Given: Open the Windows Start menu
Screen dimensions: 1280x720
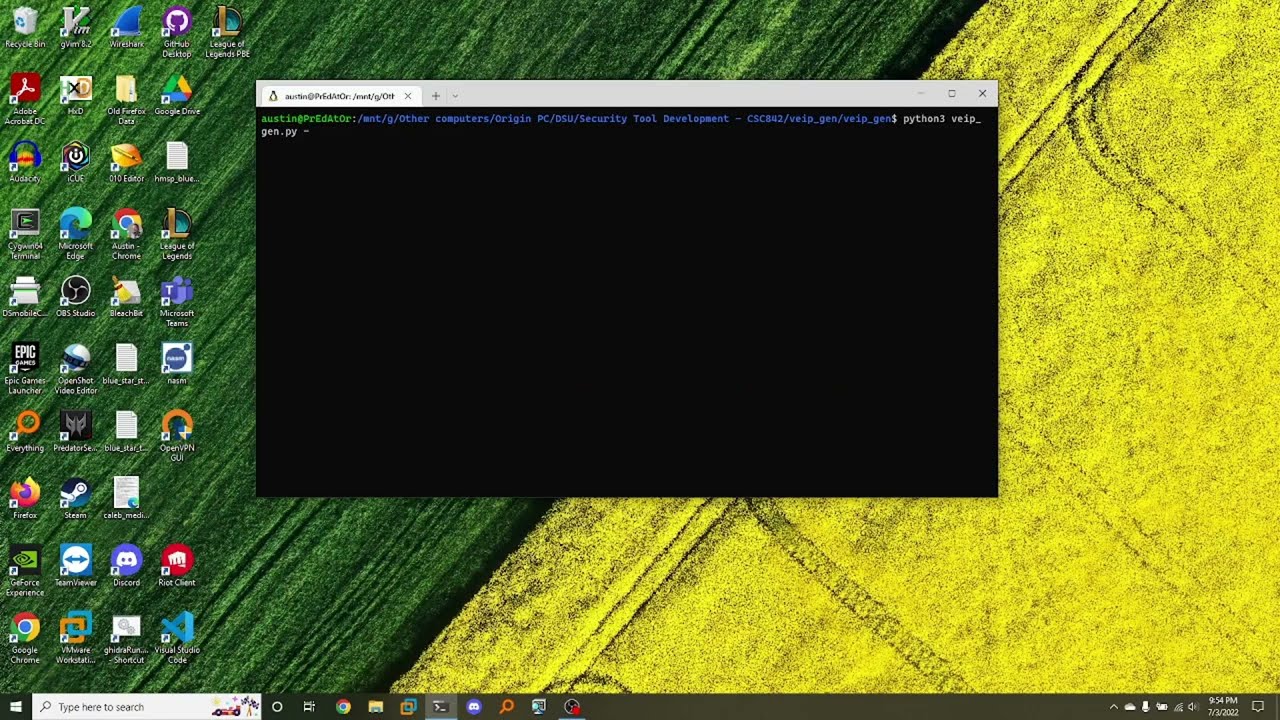Looking at the screenshot, I should point(16,707).
